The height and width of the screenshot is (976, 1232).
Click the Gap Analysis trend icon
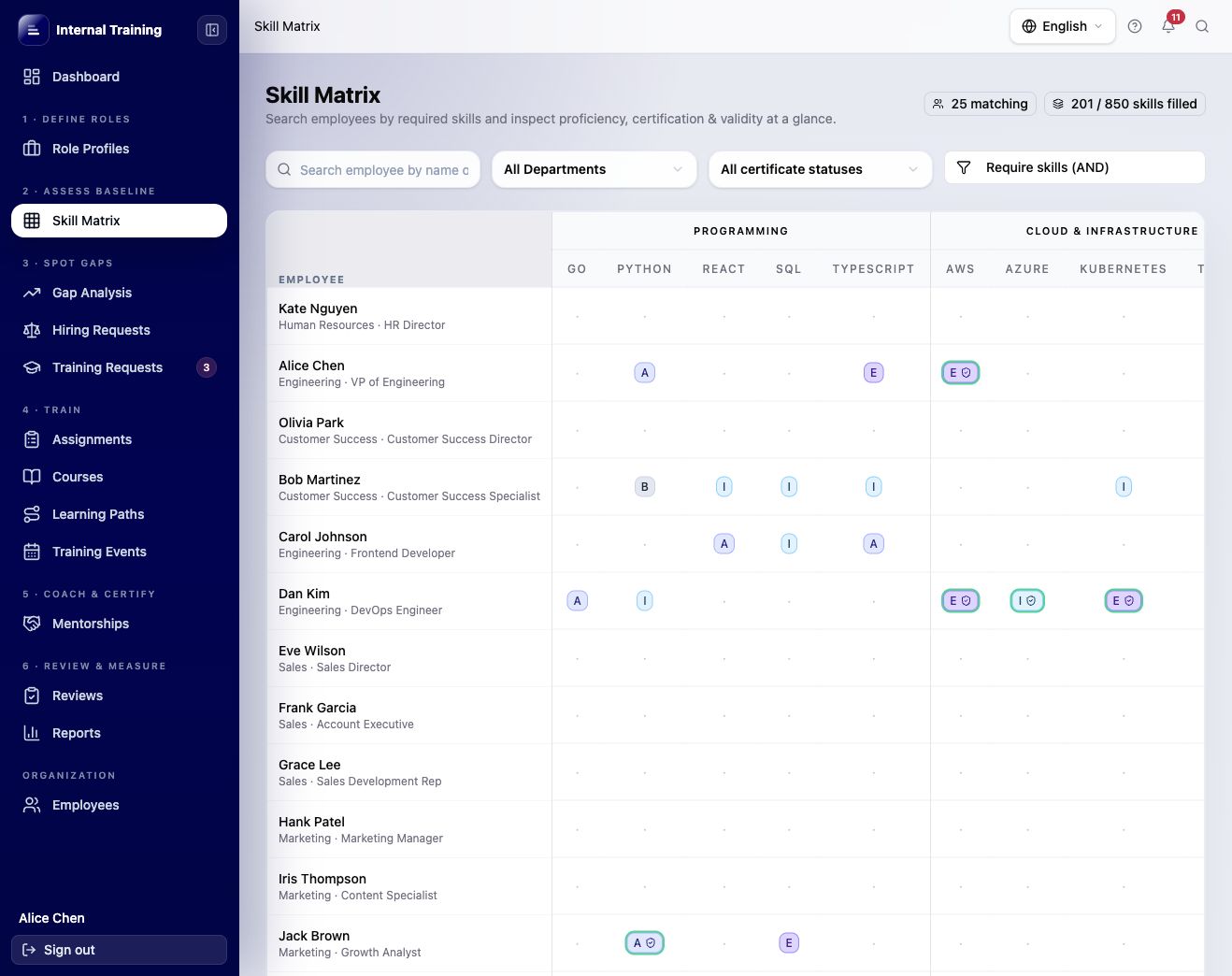click(x=32, y=293)
